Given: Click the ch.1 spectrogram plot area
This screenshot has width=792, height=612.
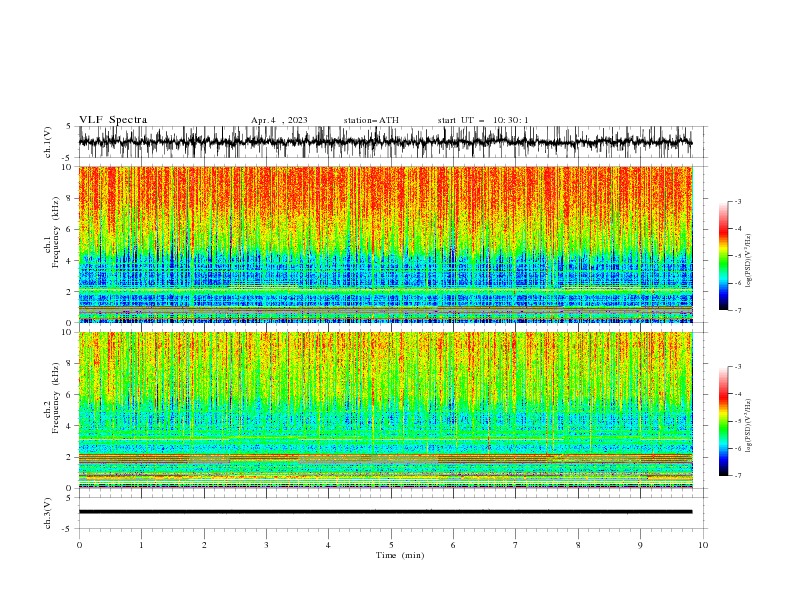Looking at the screenshot, I should (385, 244).
